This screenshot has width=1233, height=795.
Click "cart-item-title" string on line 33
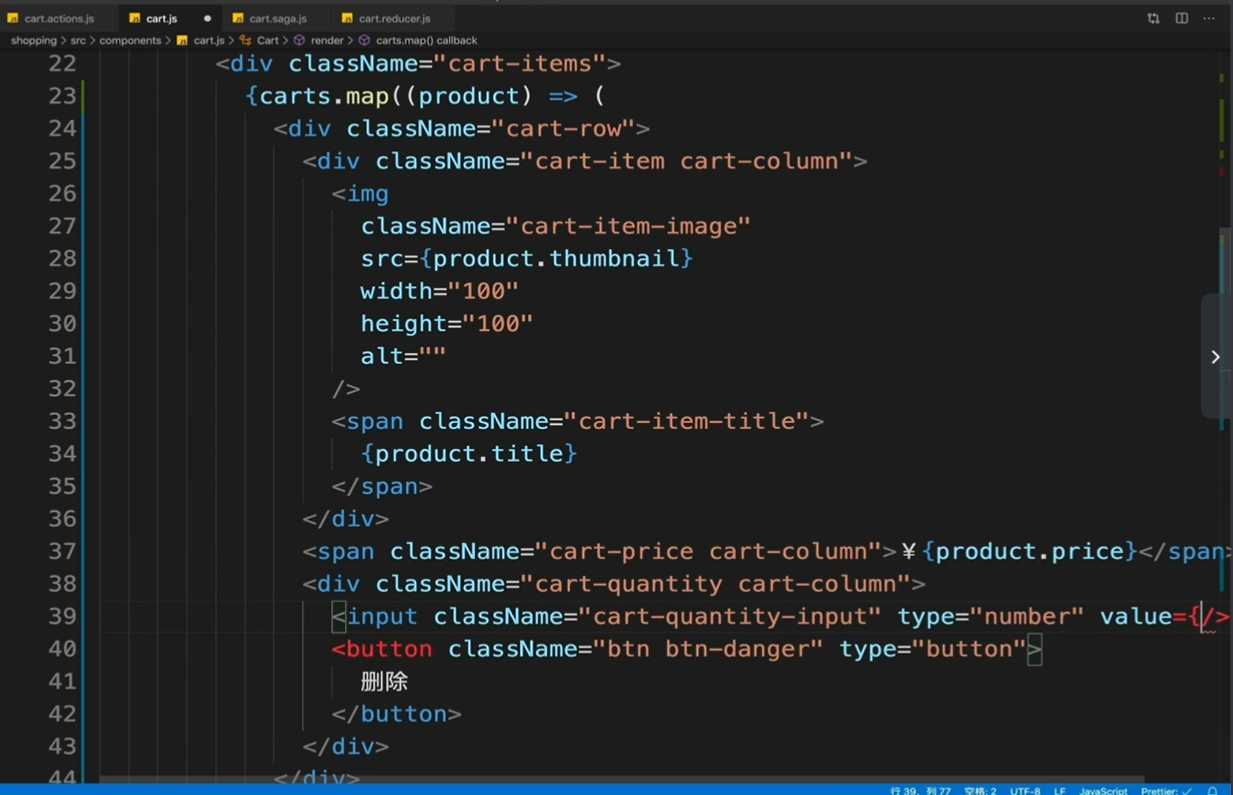click(686, 421)
